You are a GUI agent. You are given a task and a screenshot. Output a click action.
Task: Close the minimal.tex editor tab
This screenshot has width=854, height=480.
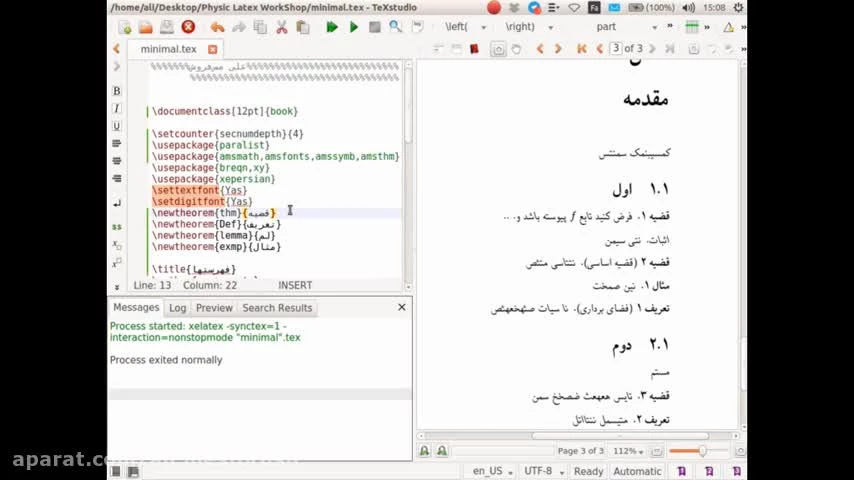click(x=213, y=49)
